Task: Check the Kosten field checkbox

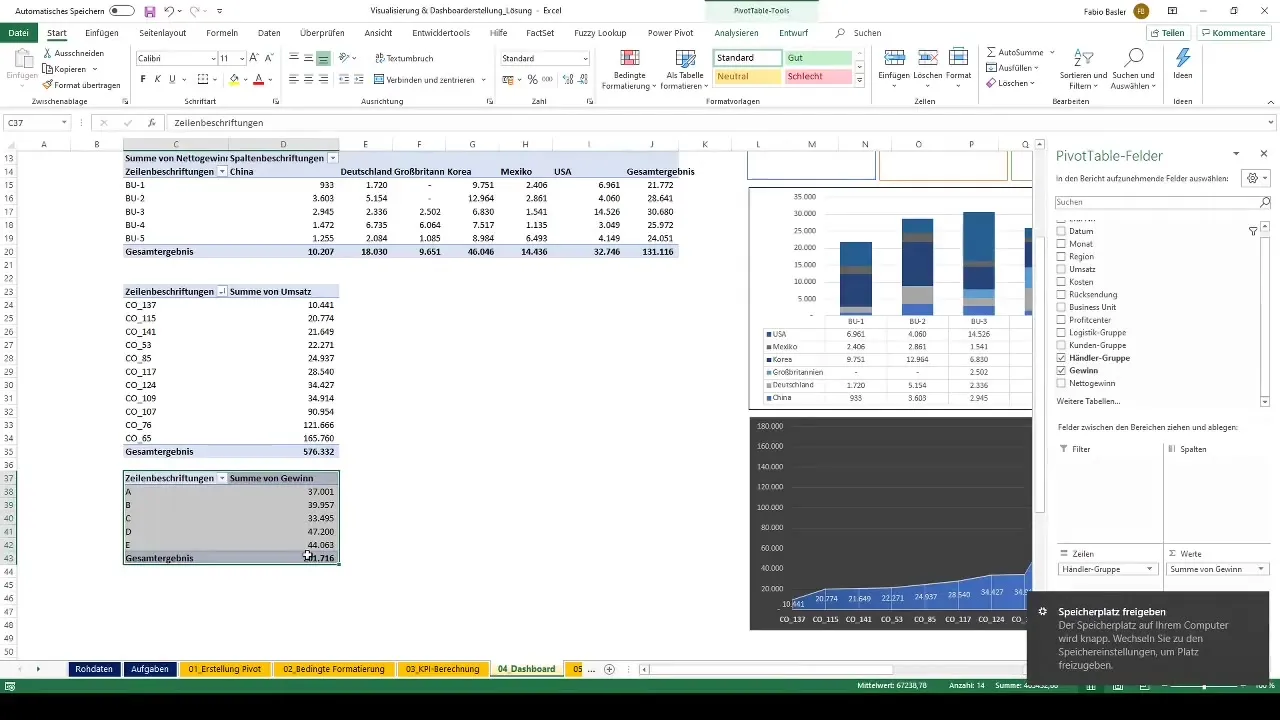Action: 1062,282
